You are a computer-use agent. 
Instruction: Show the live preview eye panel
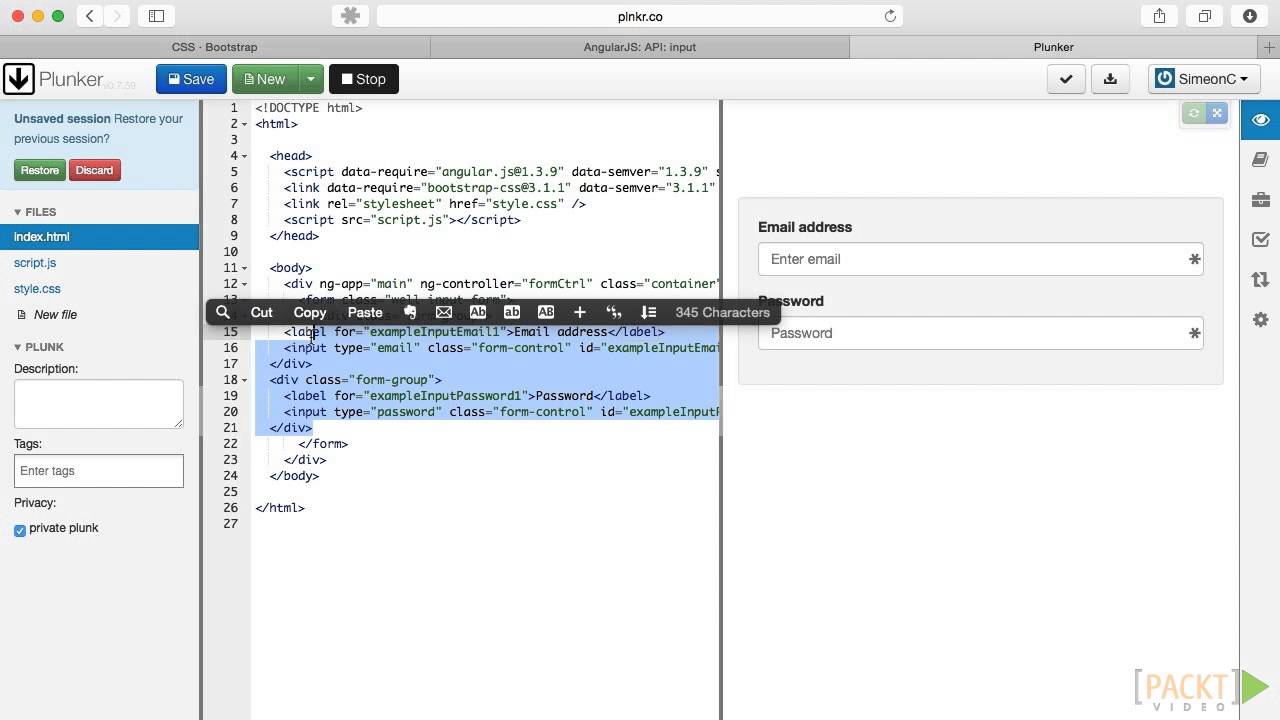[x=1260, y=120]
